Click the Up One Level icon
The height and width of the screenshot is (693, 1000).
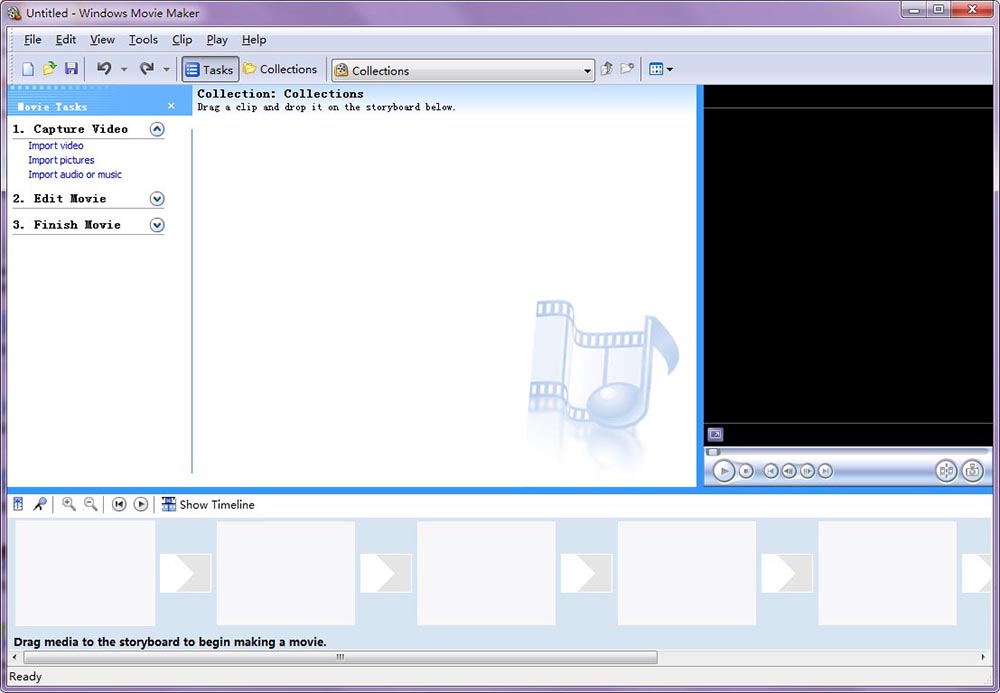[607, 68]
